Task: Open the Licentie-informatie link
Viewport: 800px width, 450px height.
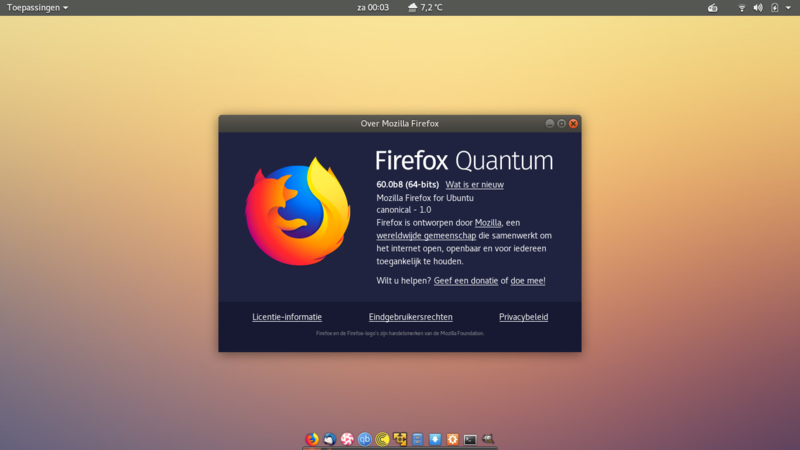Action: pos(287,317)
